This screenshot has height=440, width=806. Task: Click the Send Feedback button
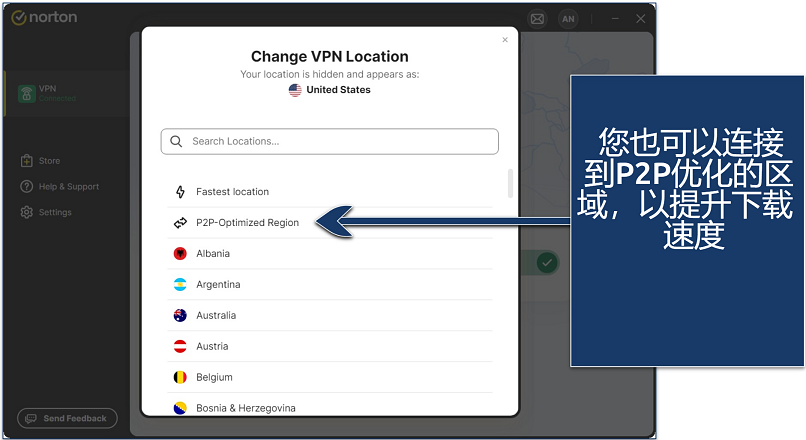(x=67, y=418)
